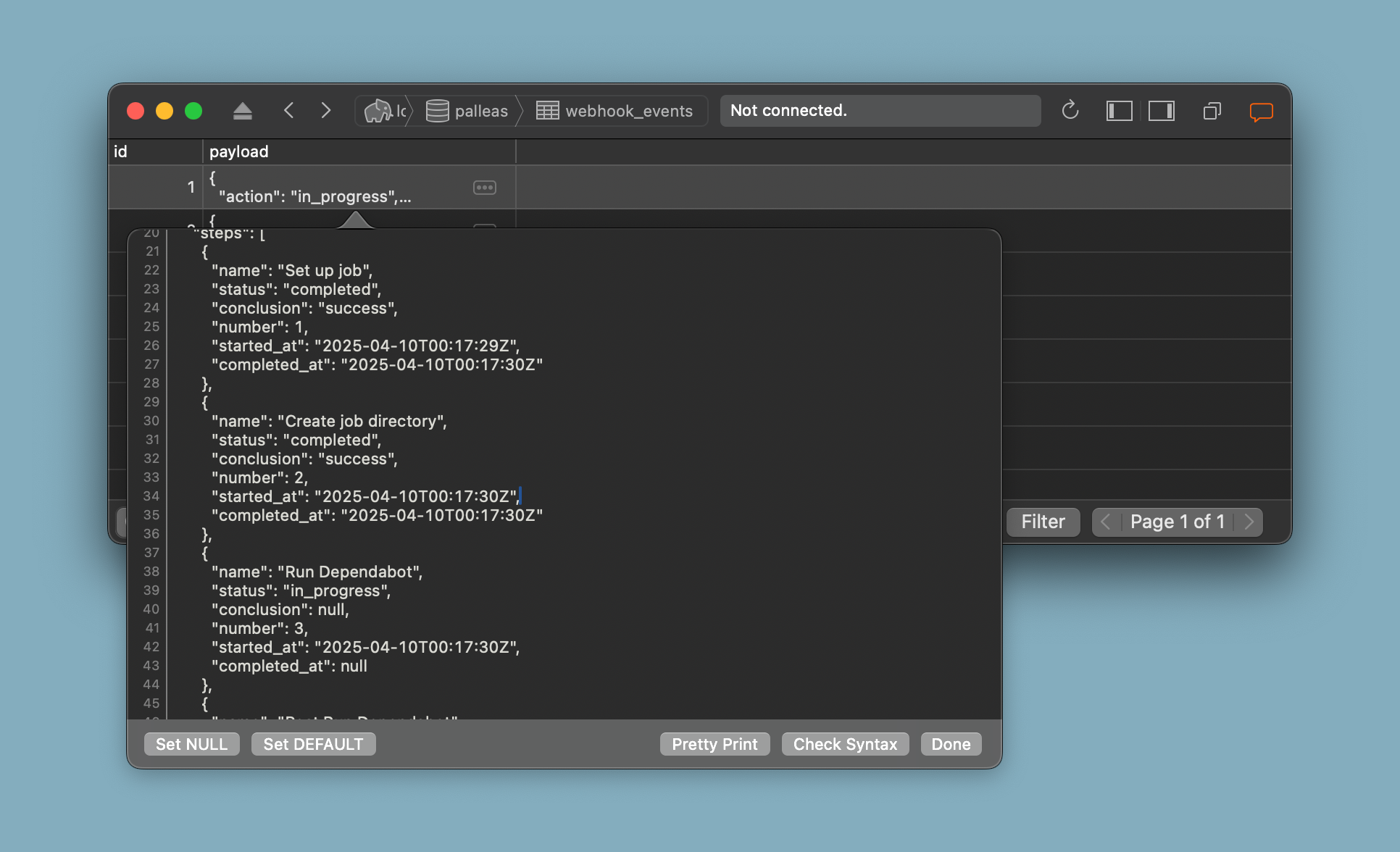Click the eject/disconnect icon in toolbar
Image resolution: width=1400 pixels, height=852 pixels.
coord(243,111)
